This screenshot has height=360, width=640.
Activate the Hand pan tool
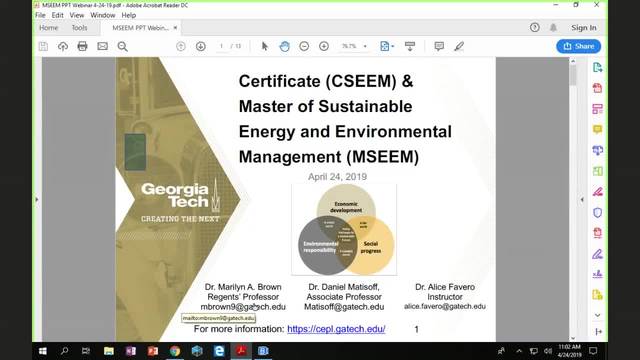pos(284,46)
